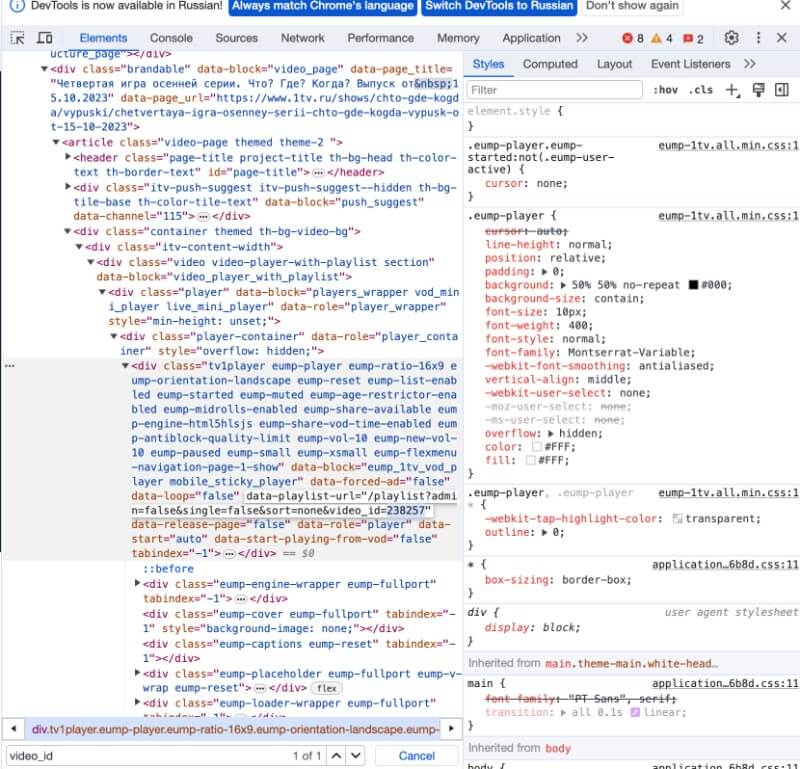This screenshot has height=769, width=800.
Task: Open the Computed styles tab
Action: tap(550, 64)
